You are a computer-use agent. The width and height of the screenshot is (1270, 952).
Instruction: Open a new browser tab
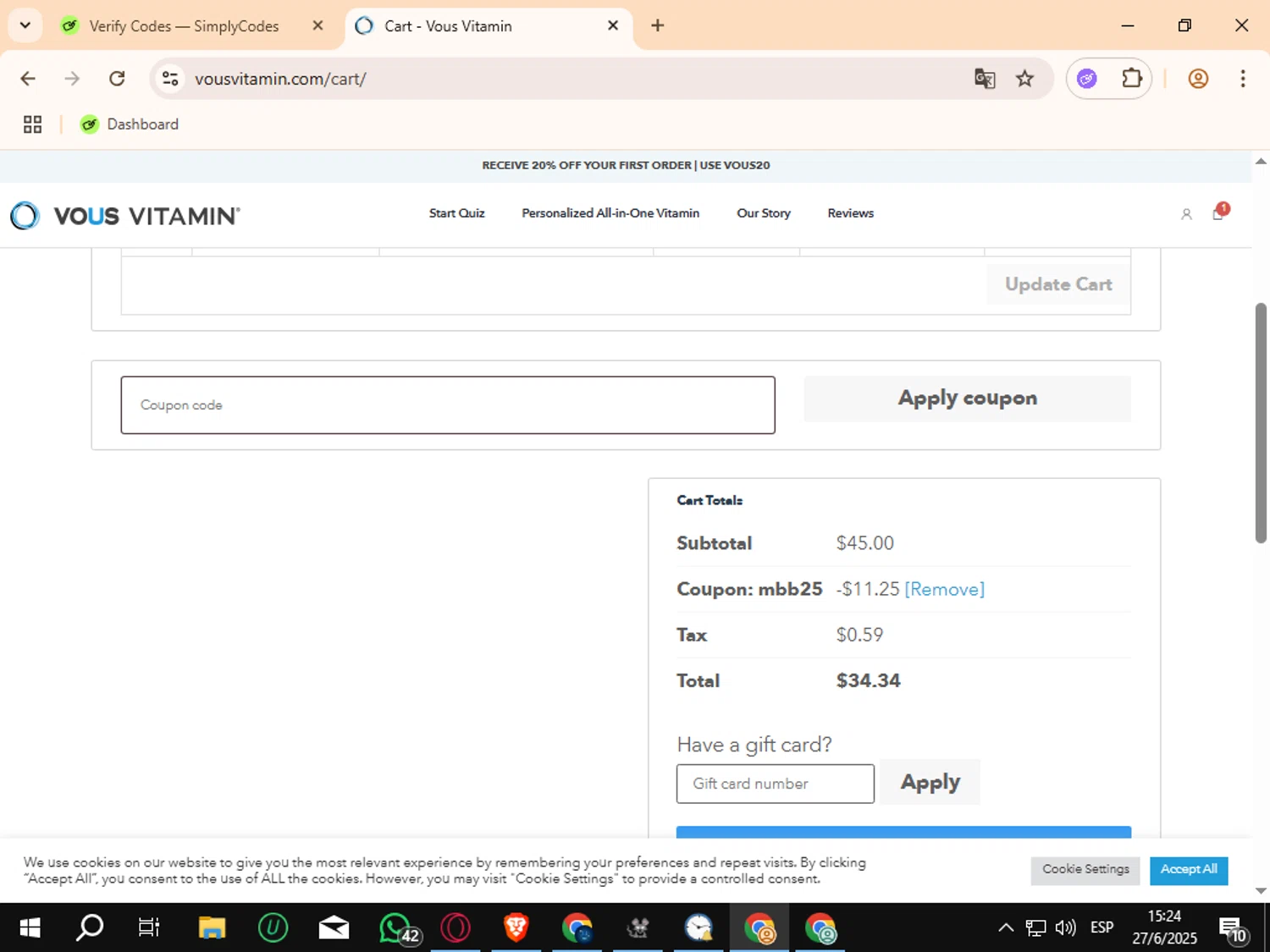pos(657,25)
